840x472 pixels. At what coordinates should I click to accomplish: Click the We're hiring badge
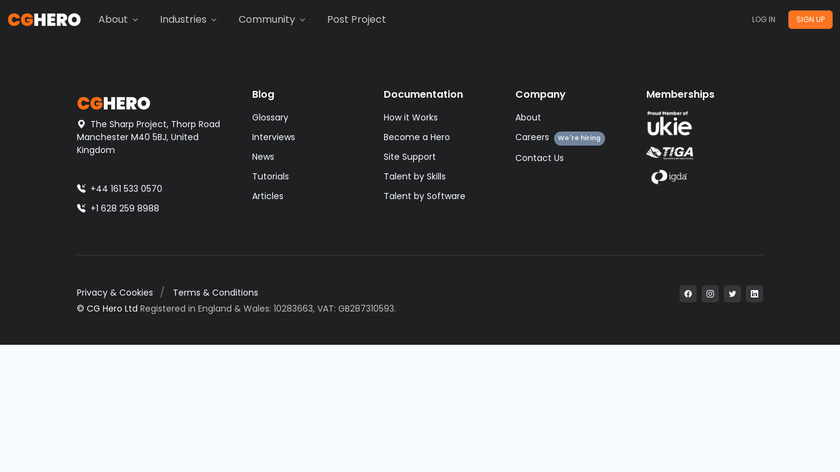click(579, 138)
